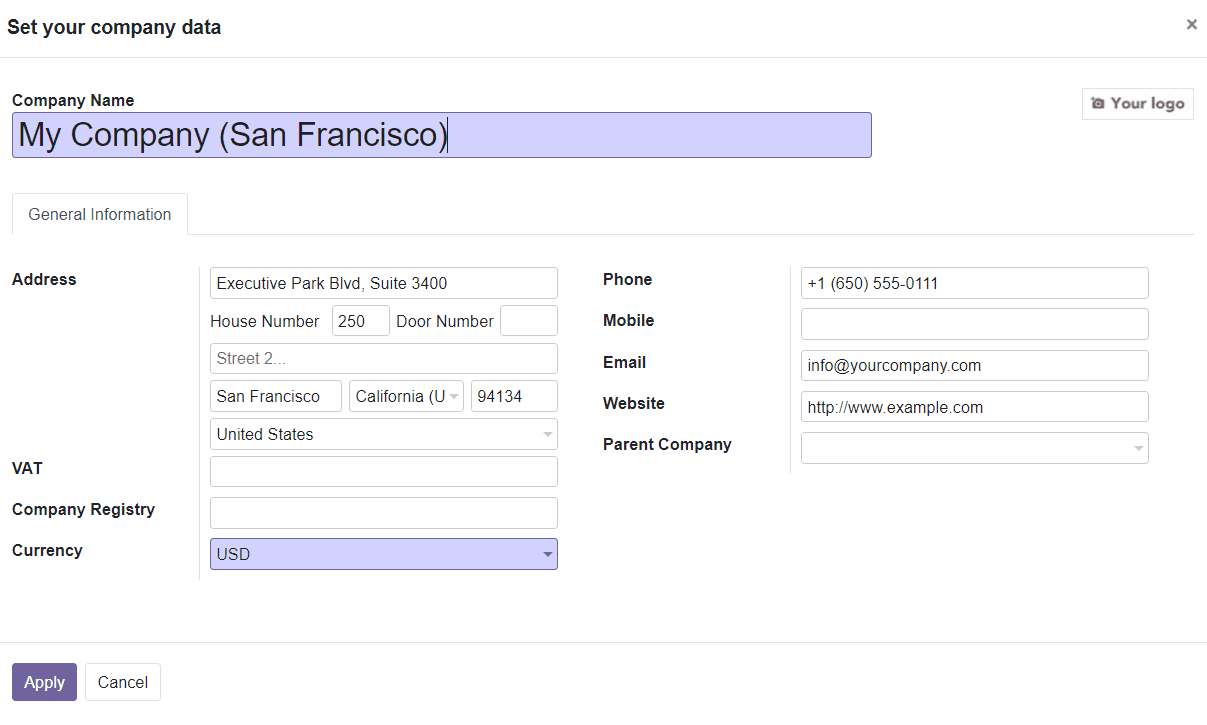Click the Executive Park Blvd address field
Image resolution: width=1207 pixels, height=725 pixels.
pos(383,283)
